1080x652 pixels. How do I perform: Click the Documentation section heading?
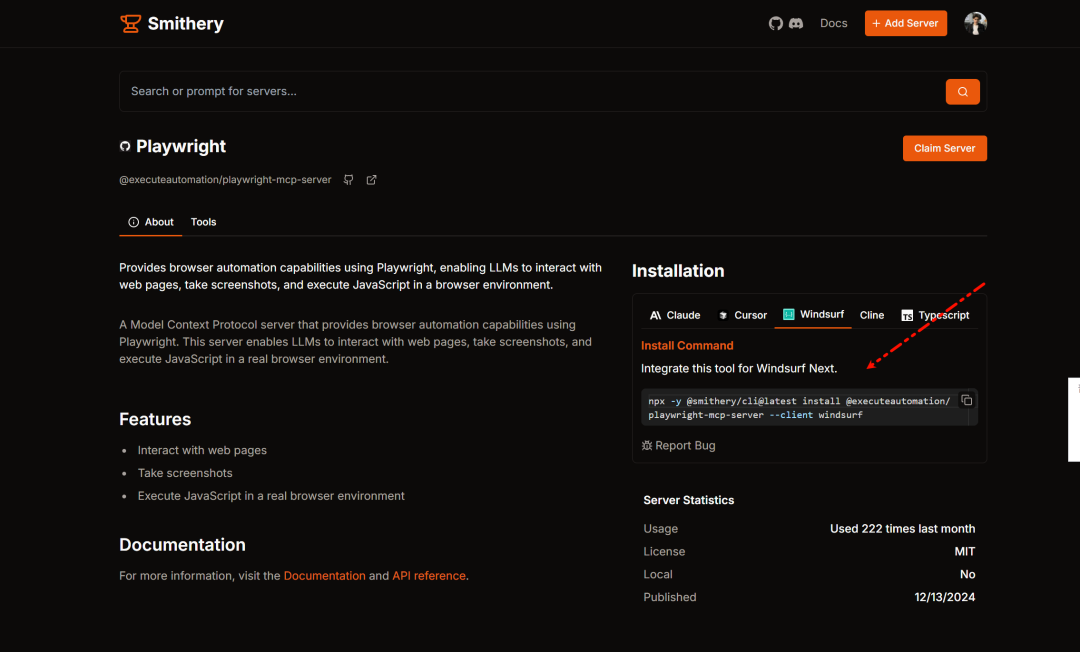coord(183,545)
